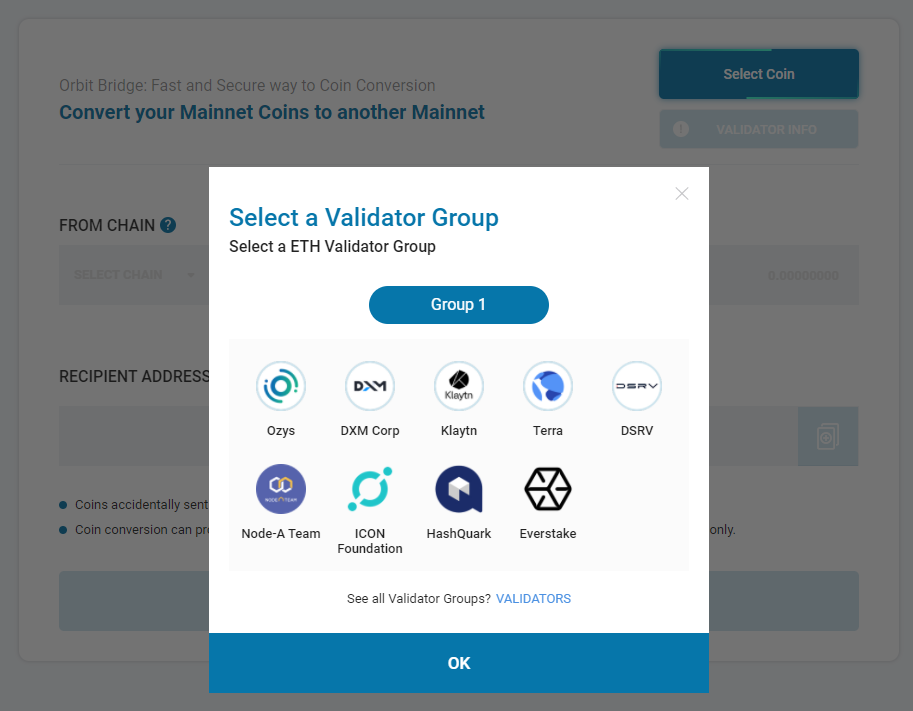913x711 pixels.
Task: Click the amount field showing 0.00000000
Action: [x=784, y=275]
